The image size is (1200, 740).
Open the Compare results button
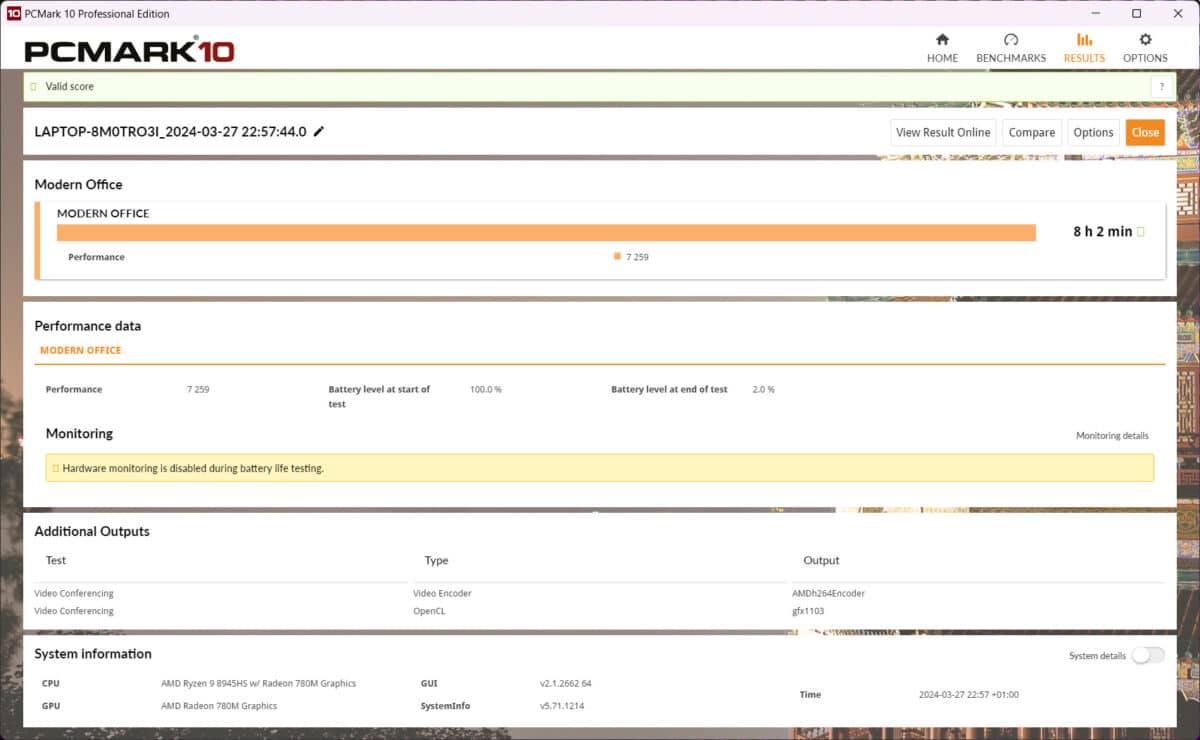pyautogui.click(x=1031, y=132)
